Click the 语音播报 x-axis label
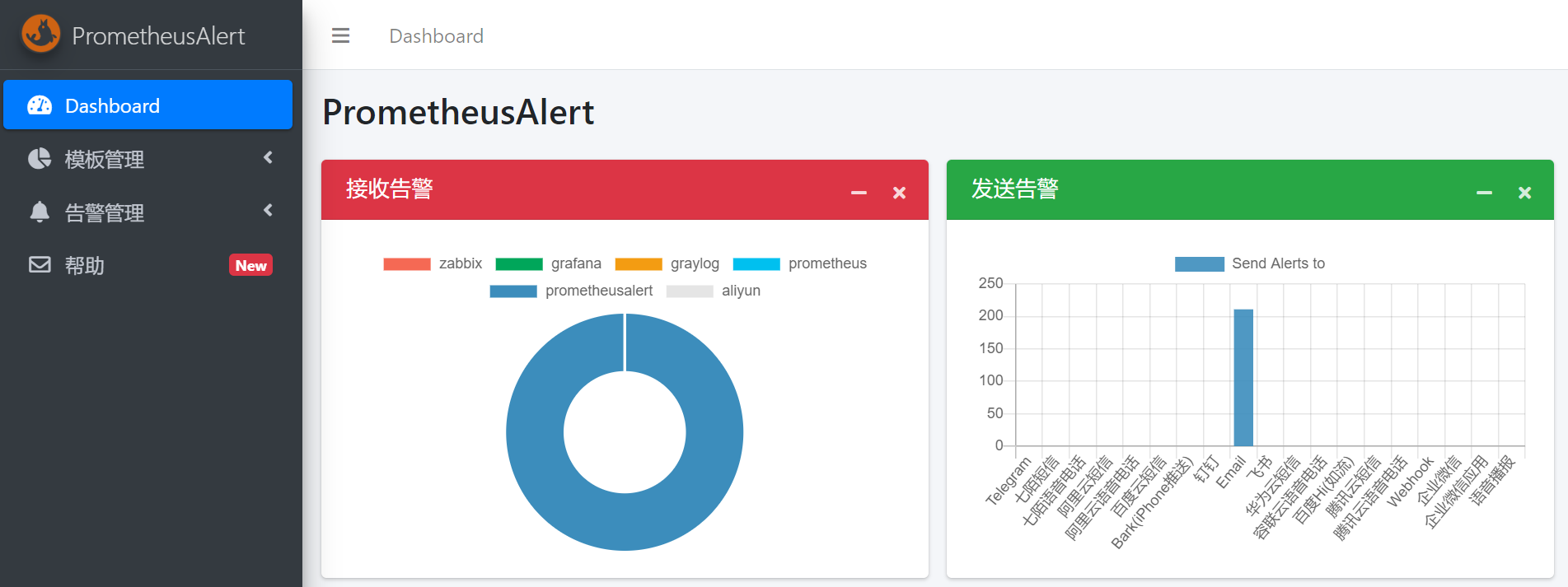The image size is (1568, 587). (x=1492, y=480)
